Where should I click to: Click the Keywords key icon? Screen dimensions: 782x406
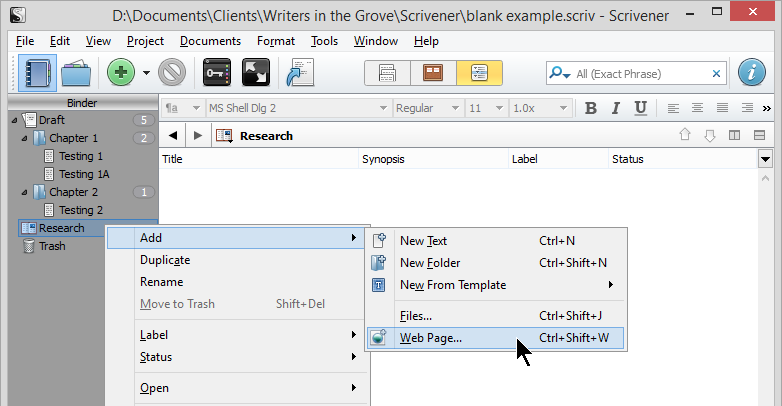coord(216,74)
